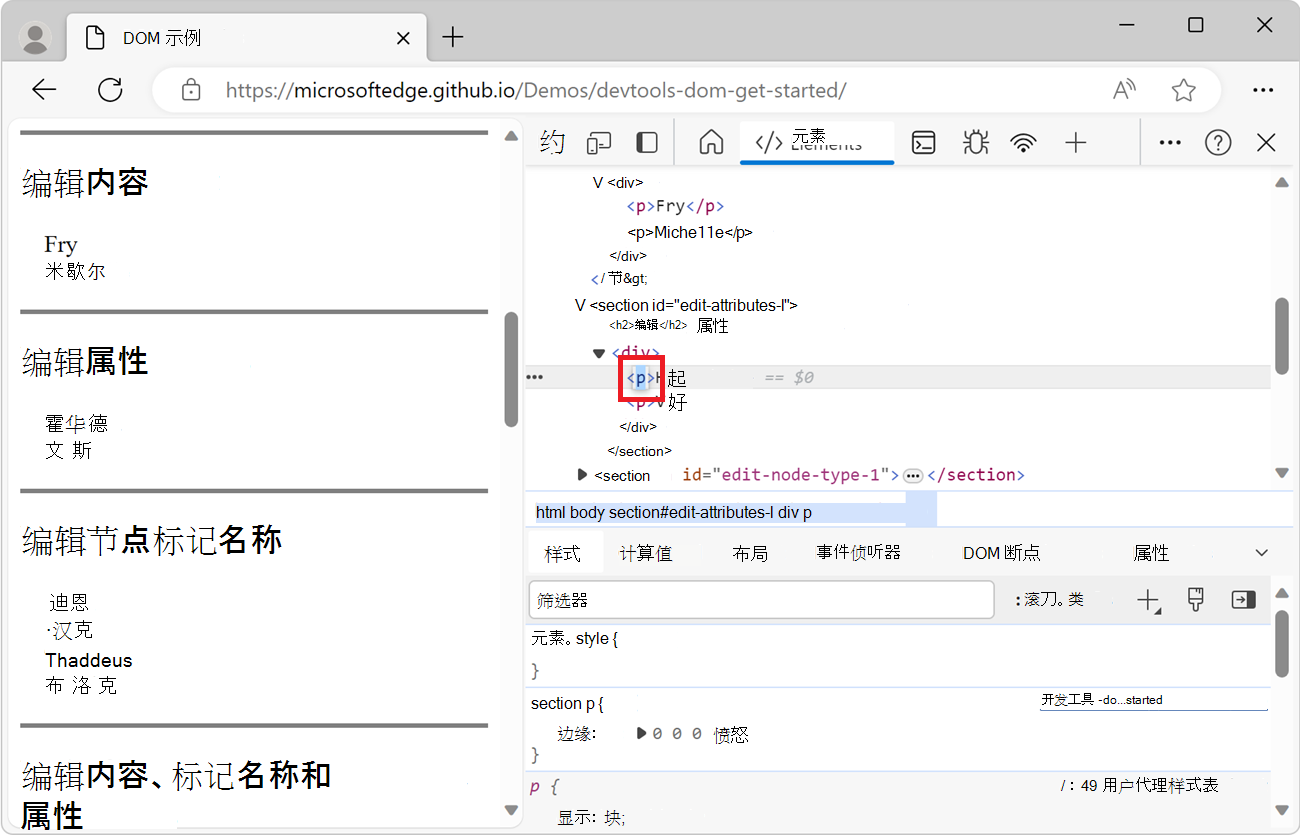The height and width of the screenshot is (835, 1300).
Task: Expand the section edit-node-type-1 node
Action: 583,475
